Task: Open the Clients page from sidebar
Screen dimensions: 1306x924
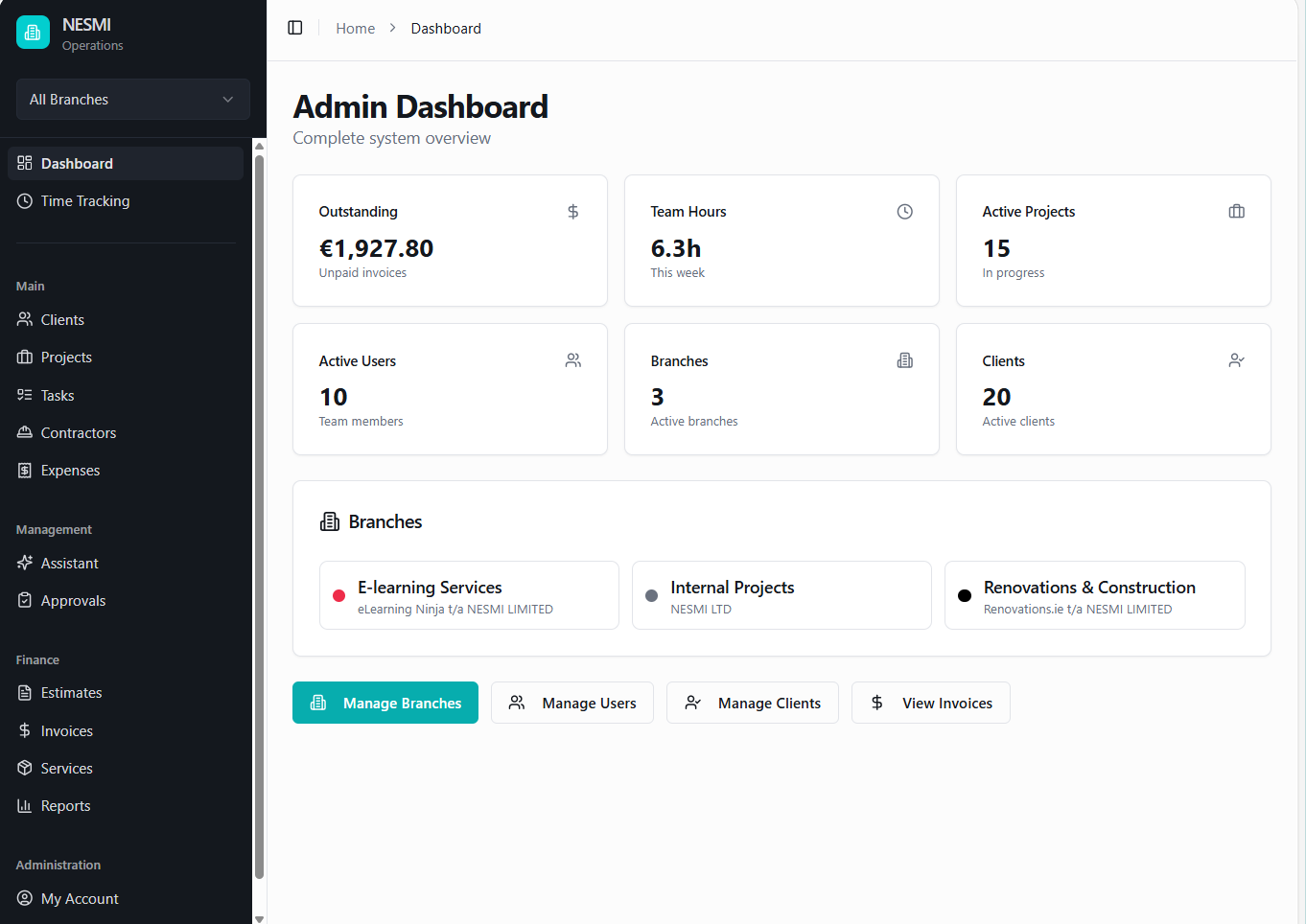Action: (126, 320)
